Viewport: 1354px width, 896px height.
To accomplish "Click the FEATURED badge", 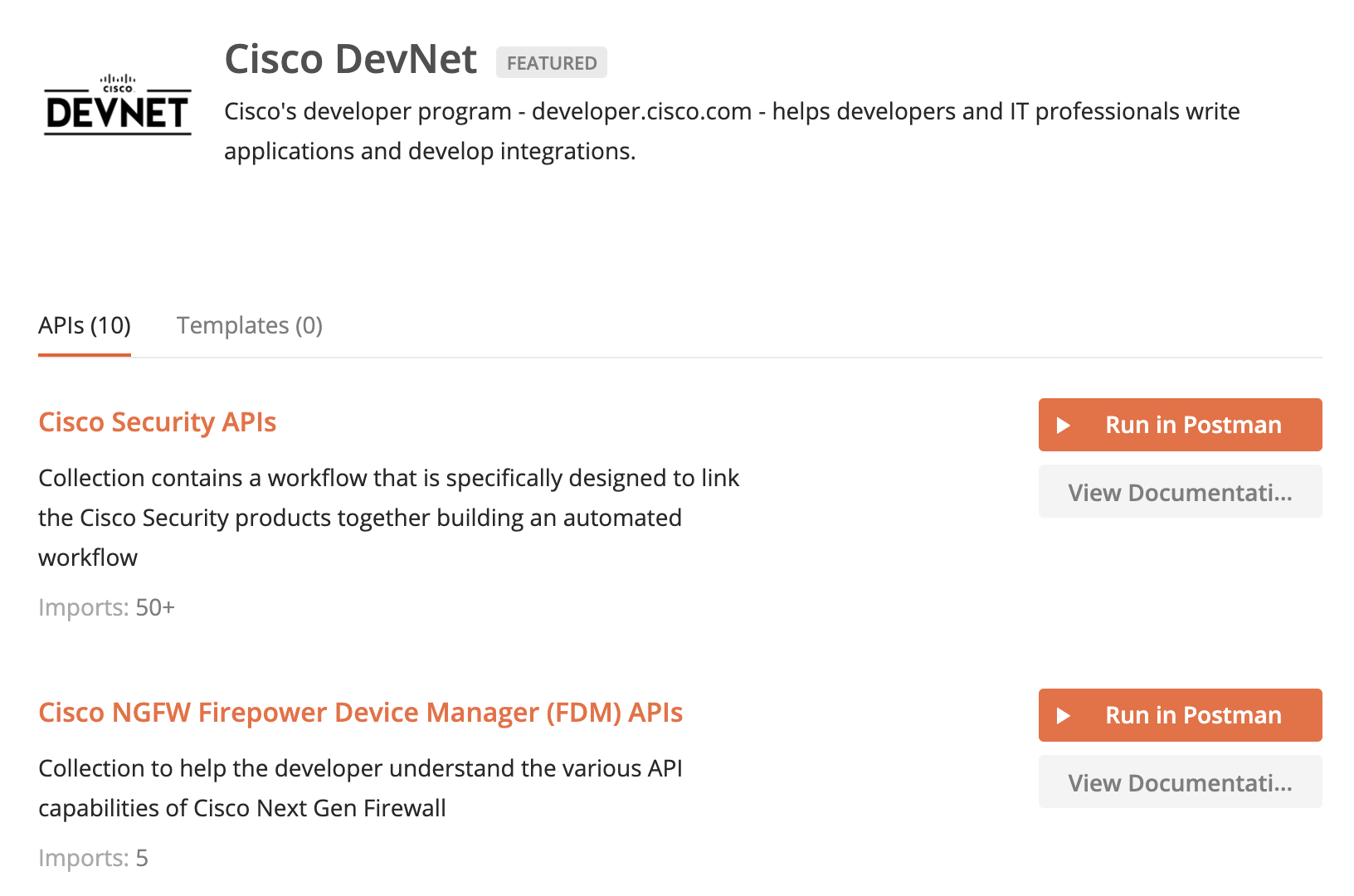I will click(552, 63).
